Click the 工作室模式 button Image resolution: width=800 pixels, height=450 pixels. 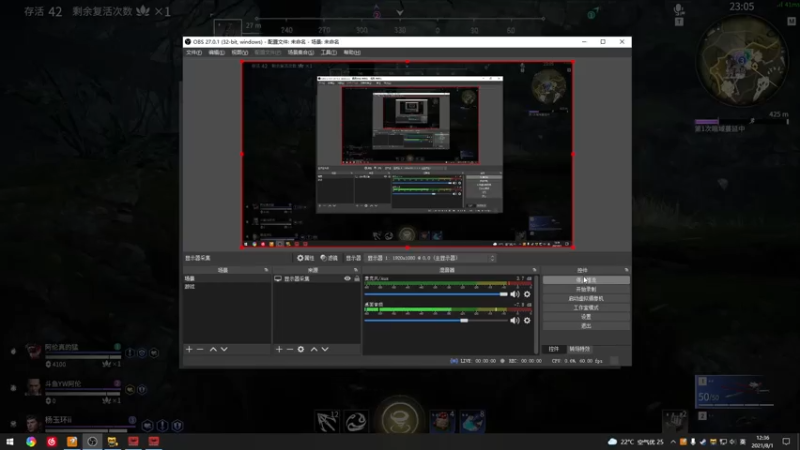click(x=586, y=308)
